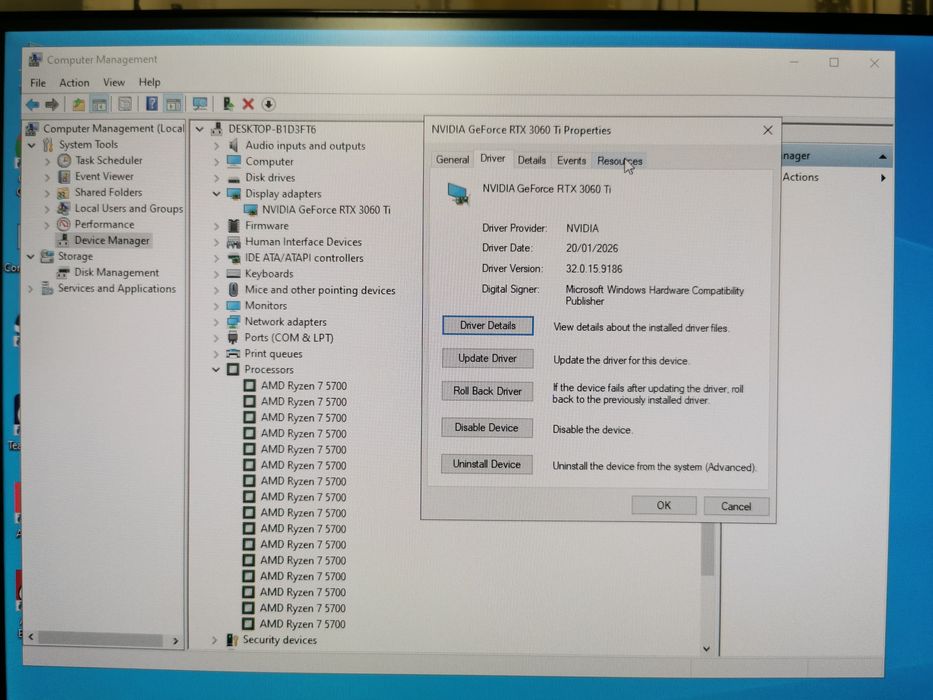Select Task Scheduler clock icon in tree
Viewport: 933px width, 700px height.
point(64,161)
